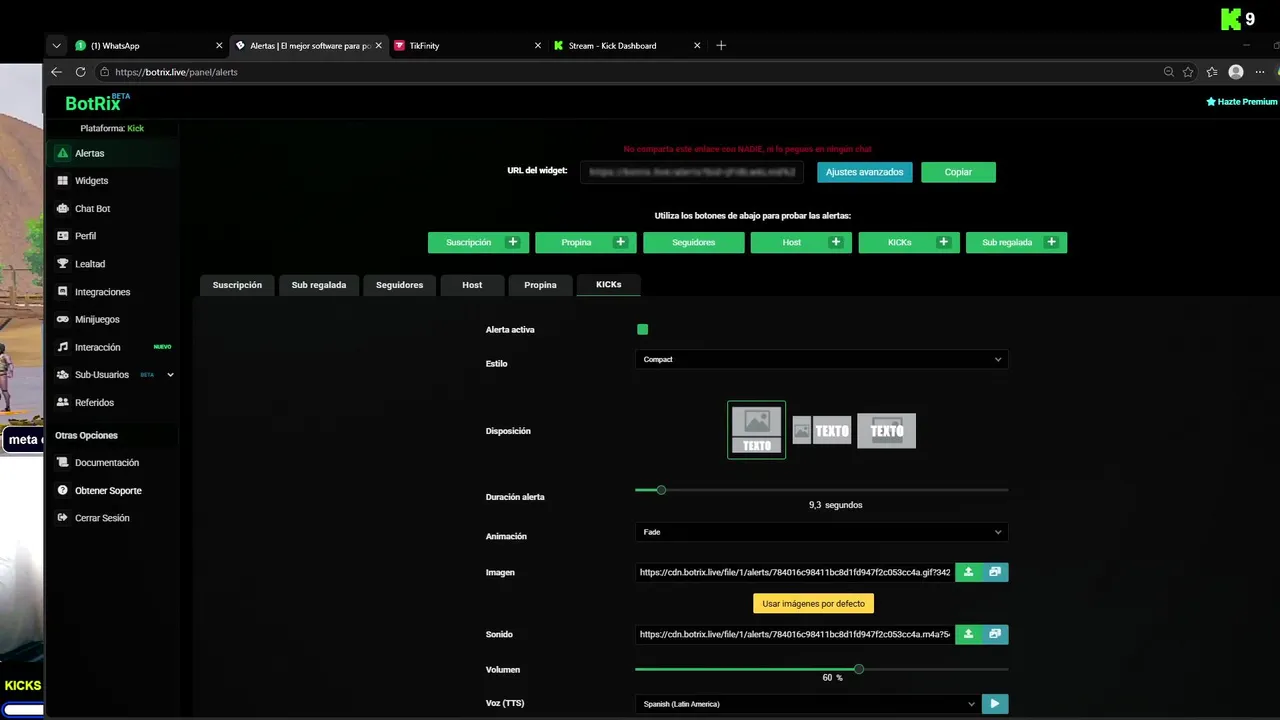Open a new browser tab
Screen dimensions: 1280x720
coord(721,45)
